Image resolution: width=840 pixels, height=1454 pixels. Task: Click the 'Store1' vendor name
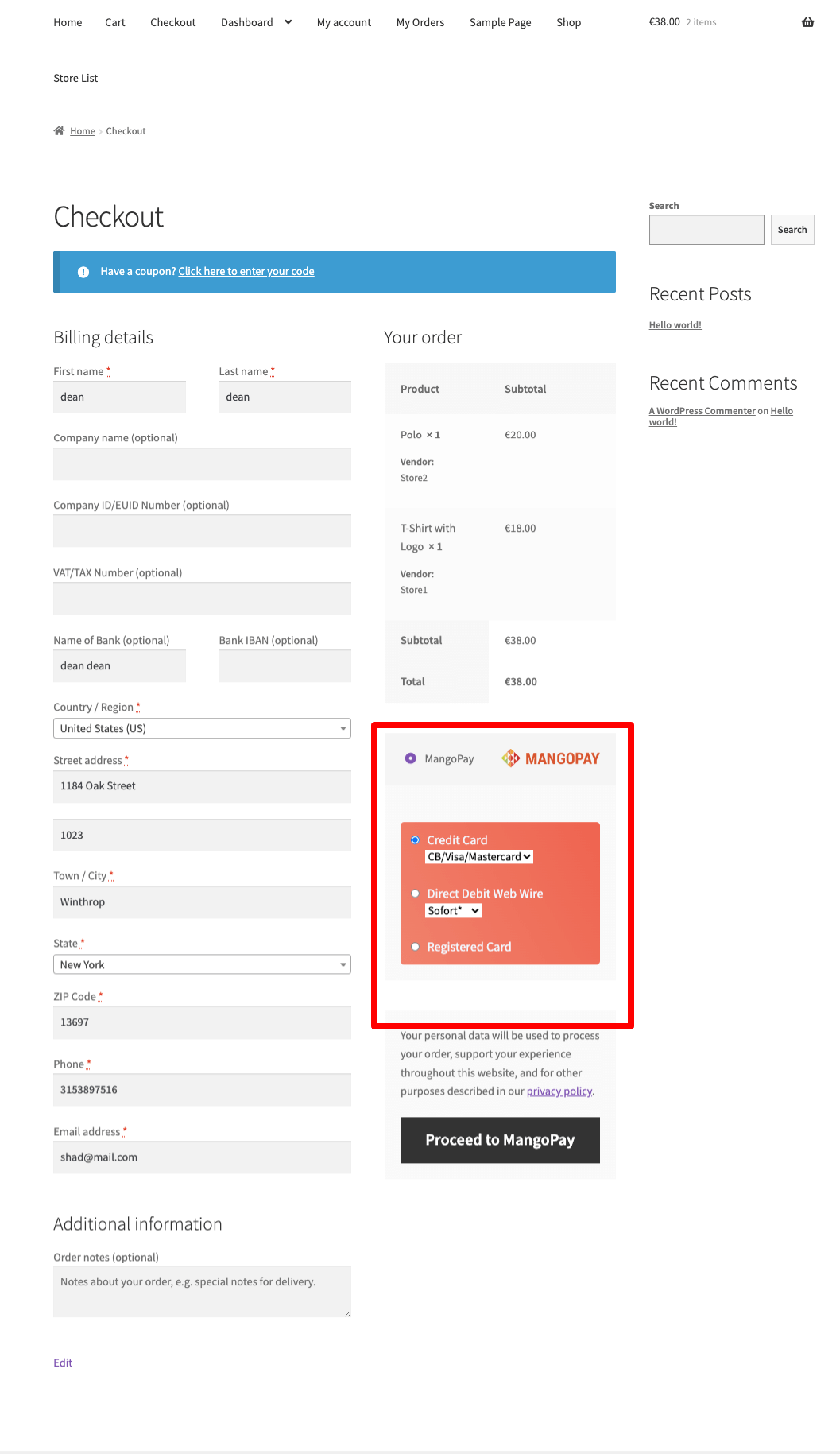414,590
